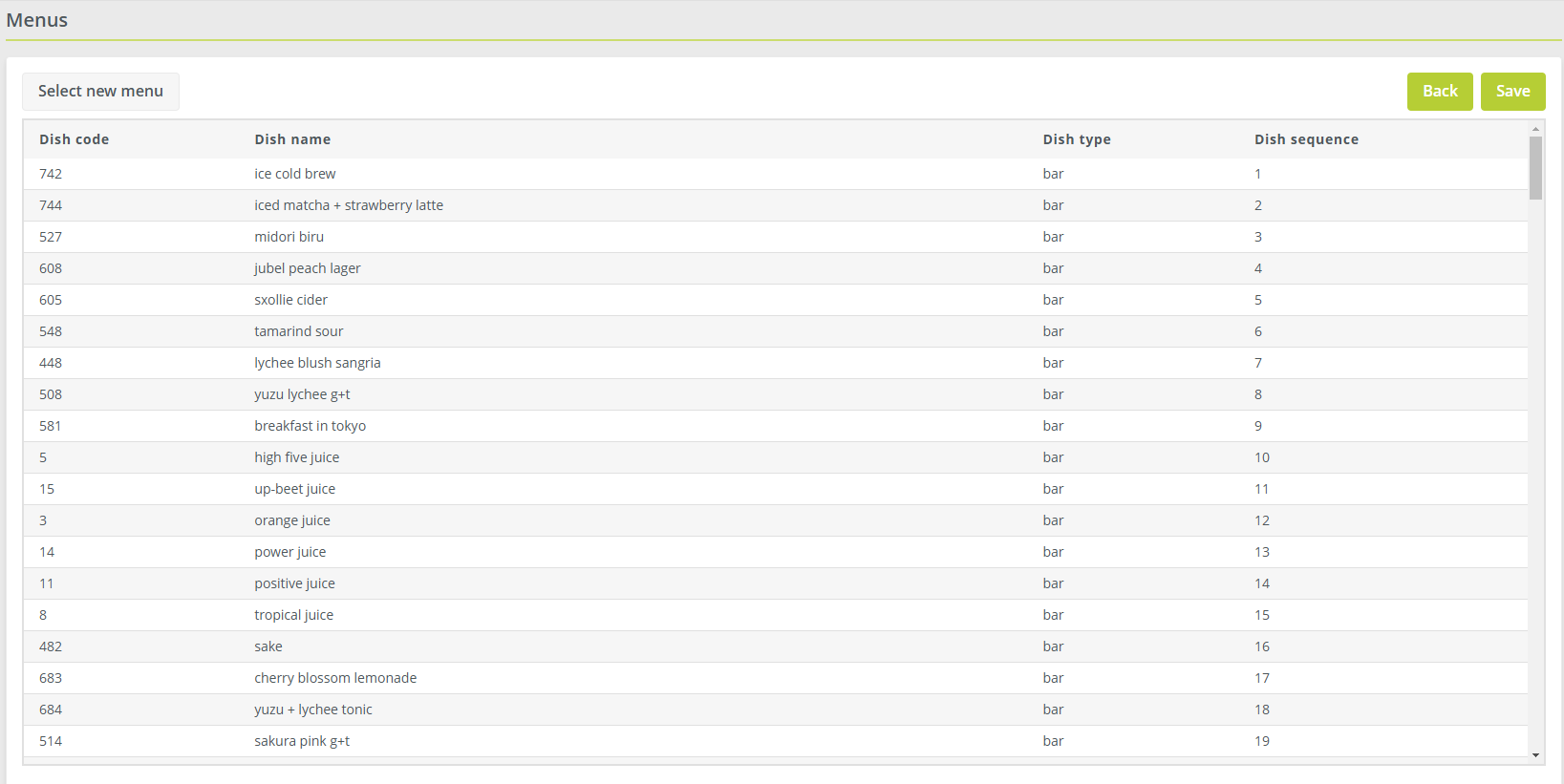Select the jubel peach lager entry
Screen dimensions: 1564x784
point(308,268)
